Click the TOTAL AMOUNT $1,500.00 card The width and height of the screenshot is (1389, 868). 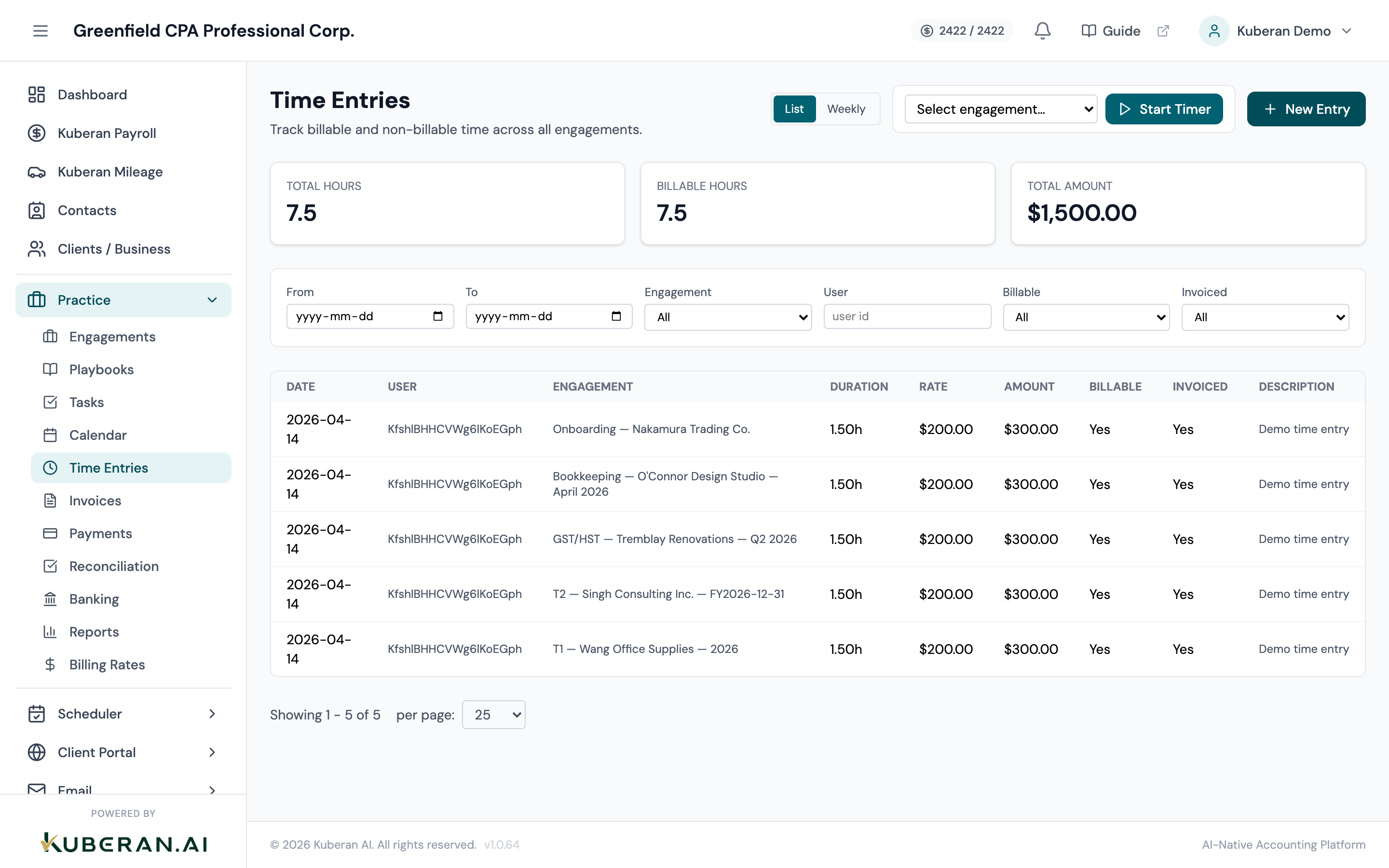1187,204
